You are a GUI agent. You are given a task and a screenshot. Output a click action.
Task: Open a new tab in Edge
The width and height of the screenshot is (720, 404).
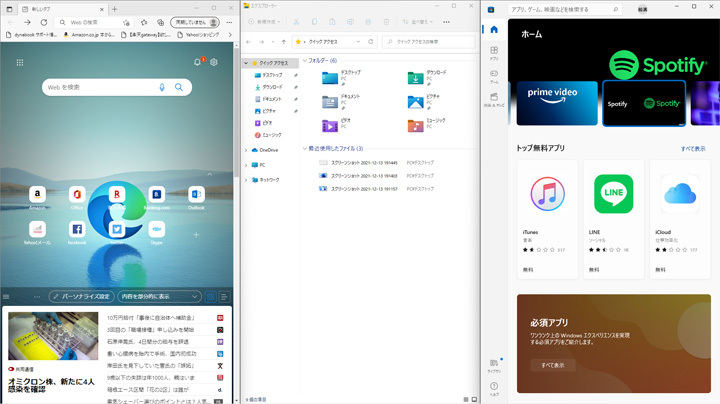(x=114, y=9)
